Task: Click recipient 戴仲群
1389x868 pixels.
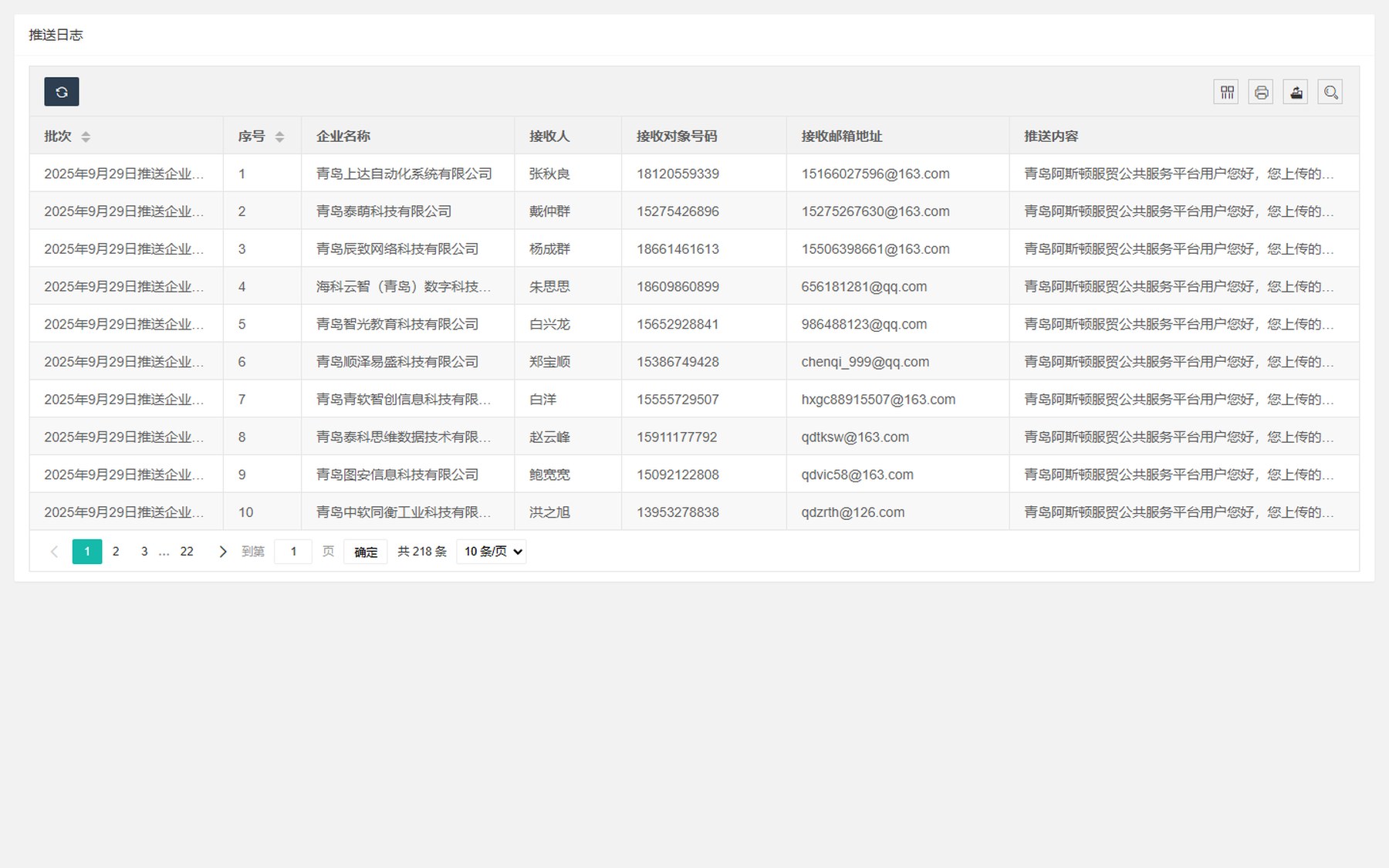Action: pyautogui.click(x=549, y=211)
